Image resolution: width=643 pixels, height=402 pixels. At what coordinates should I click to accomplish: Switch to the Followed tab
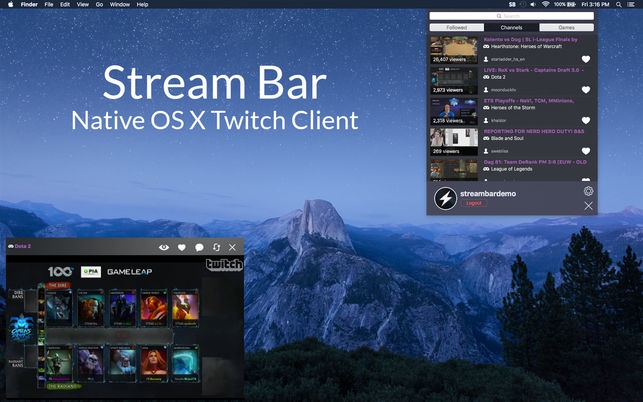click(x=456, y=27)
